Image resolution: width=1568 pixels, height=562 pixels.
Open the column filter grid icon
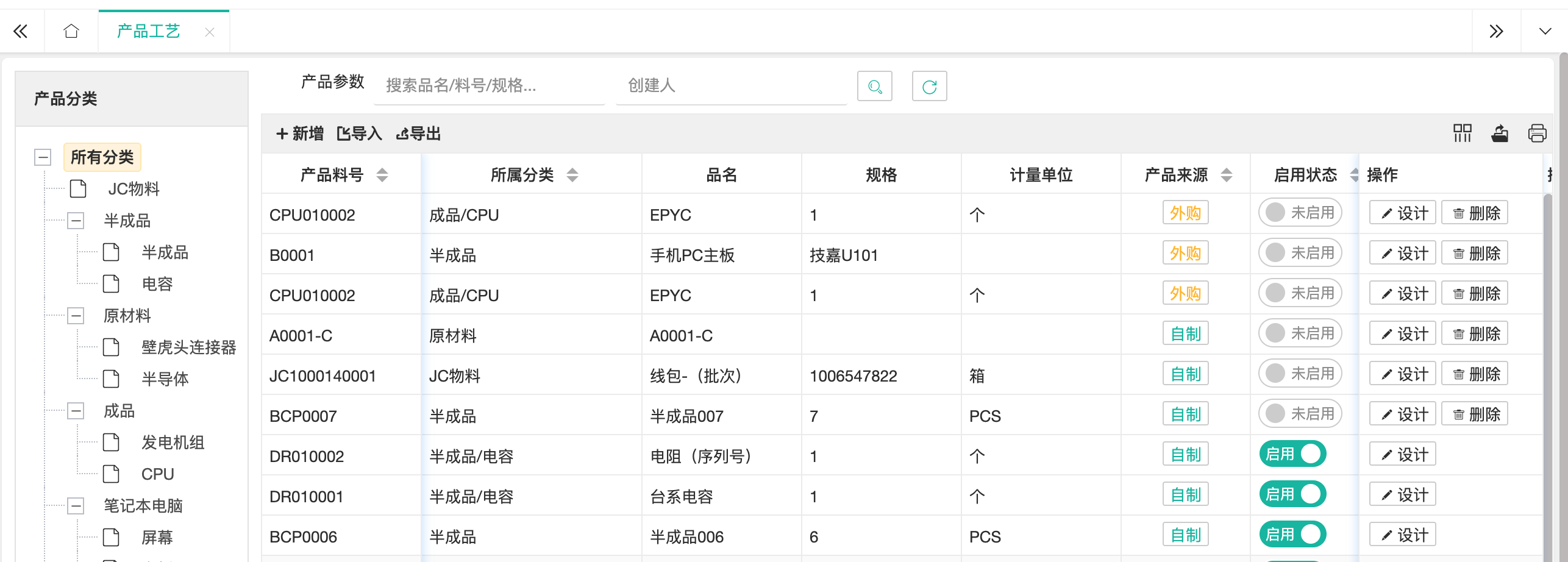tap(1462, 133)
